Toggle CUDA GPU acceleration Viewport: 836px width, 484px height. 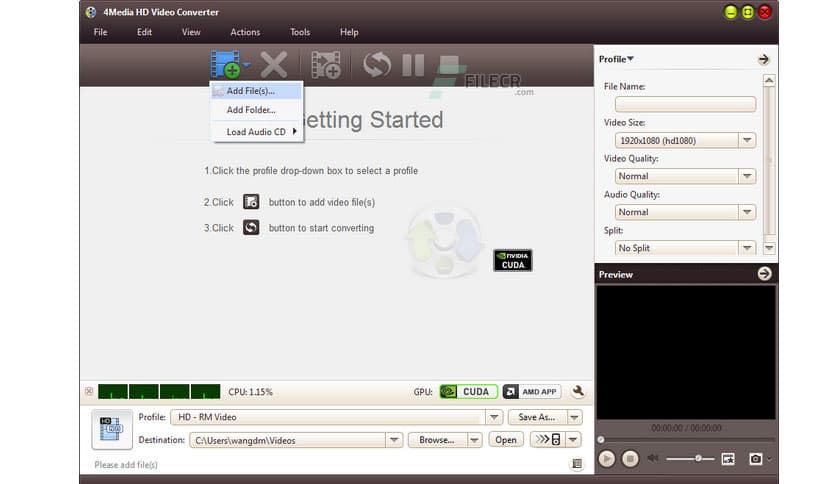468,392
